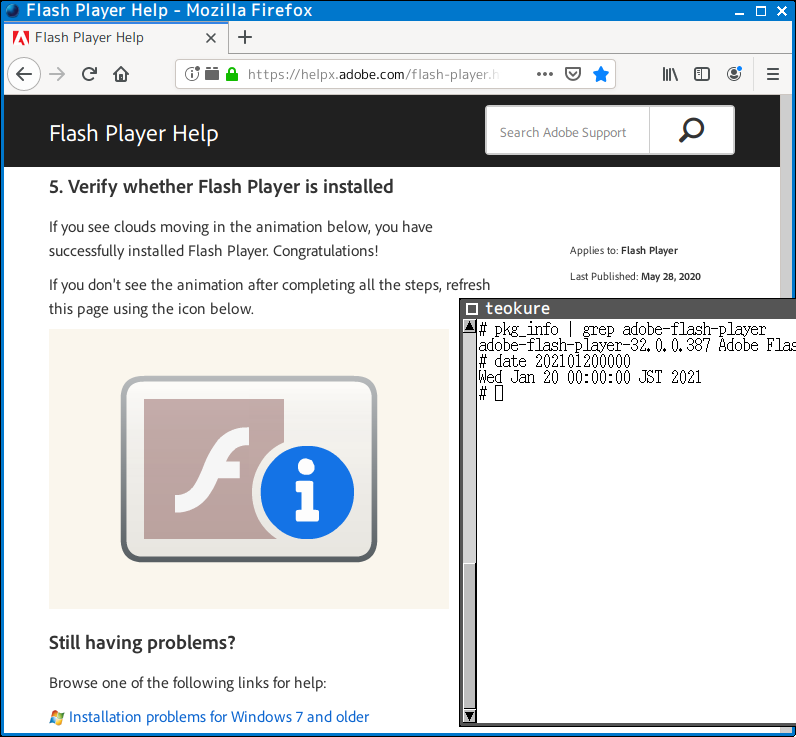The image size is (796, 737).
Task: Click the 'Still having problems?' heading
Action: (142, 643)
